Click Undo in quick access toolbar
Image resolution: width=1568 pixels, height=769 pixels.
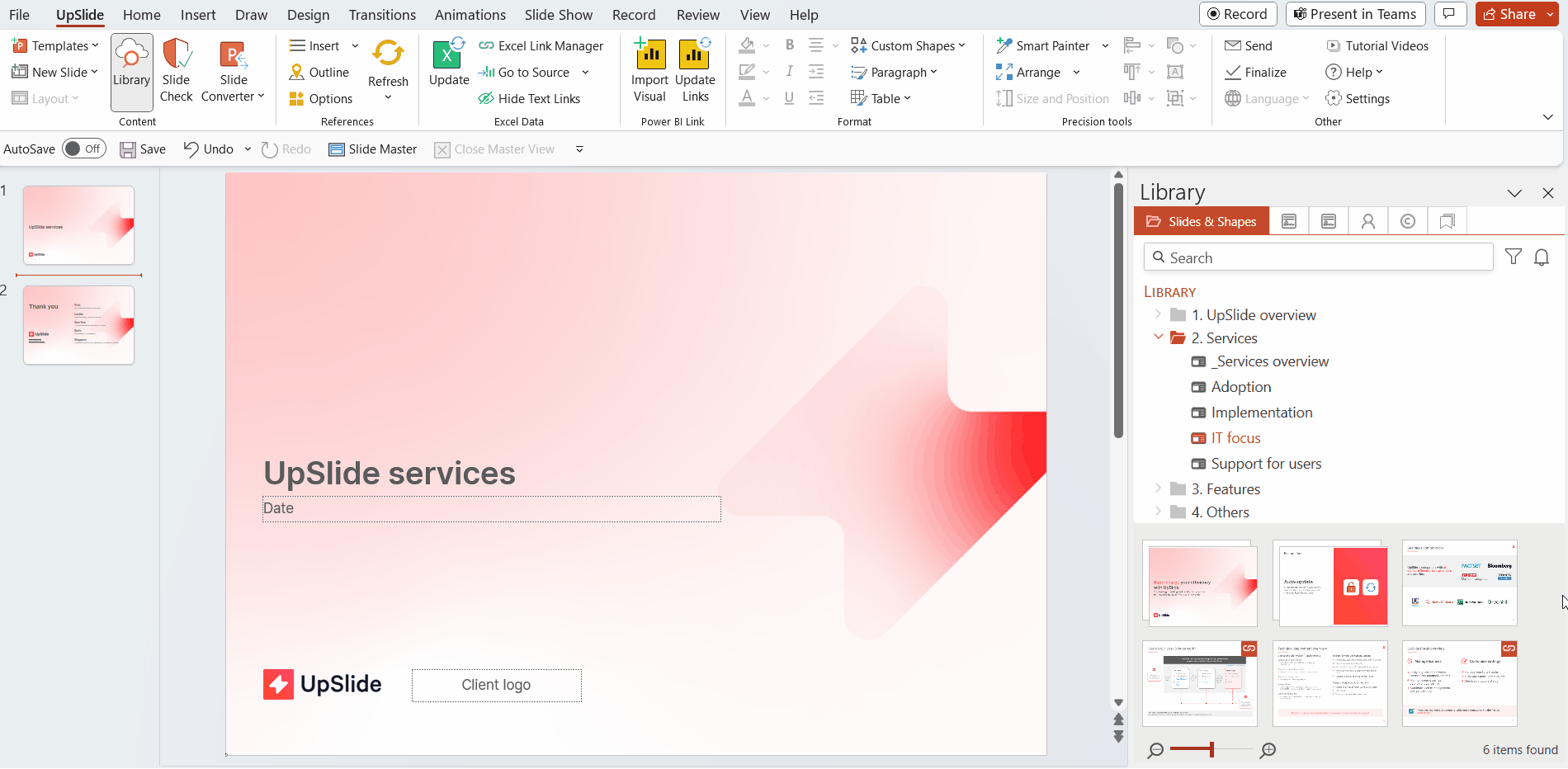pyautogui.click(x=209, y=149)
